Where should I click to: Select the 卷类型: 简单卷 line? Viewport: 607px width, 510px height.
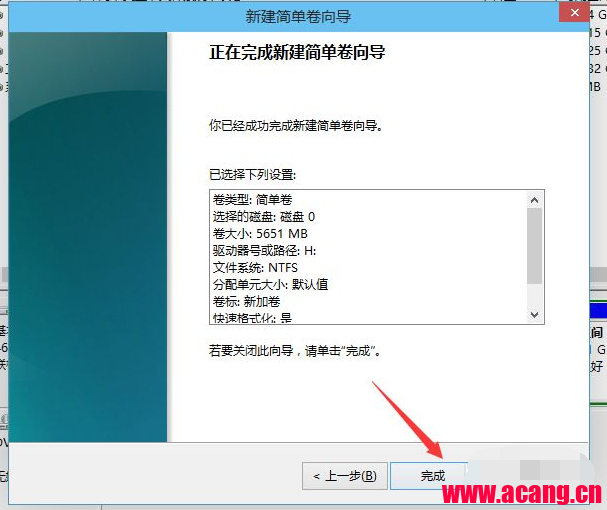252,200
